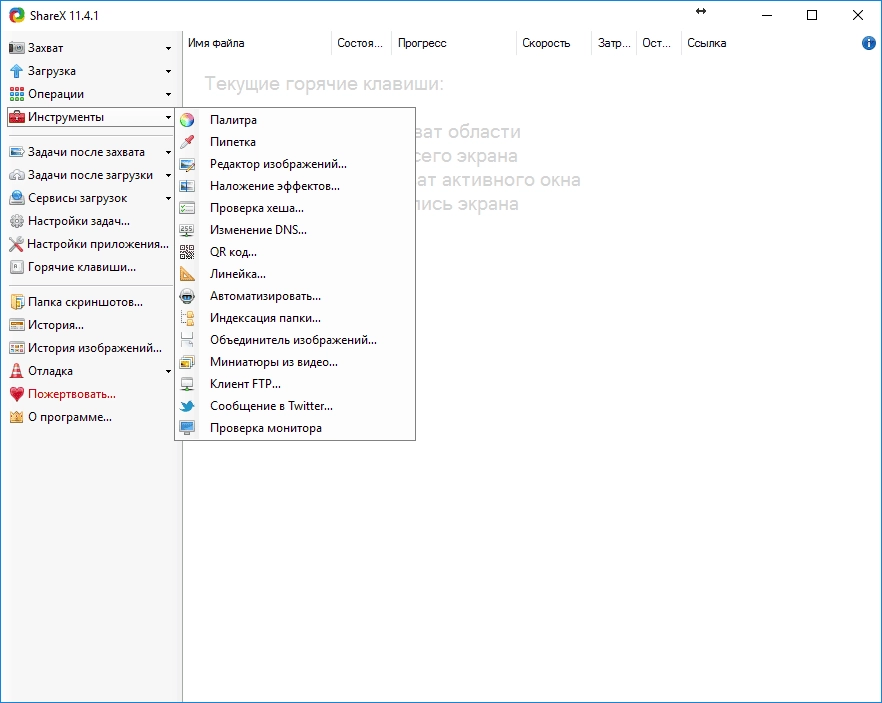Expand Задачи после захвата arrow

(x=168, y=152)
